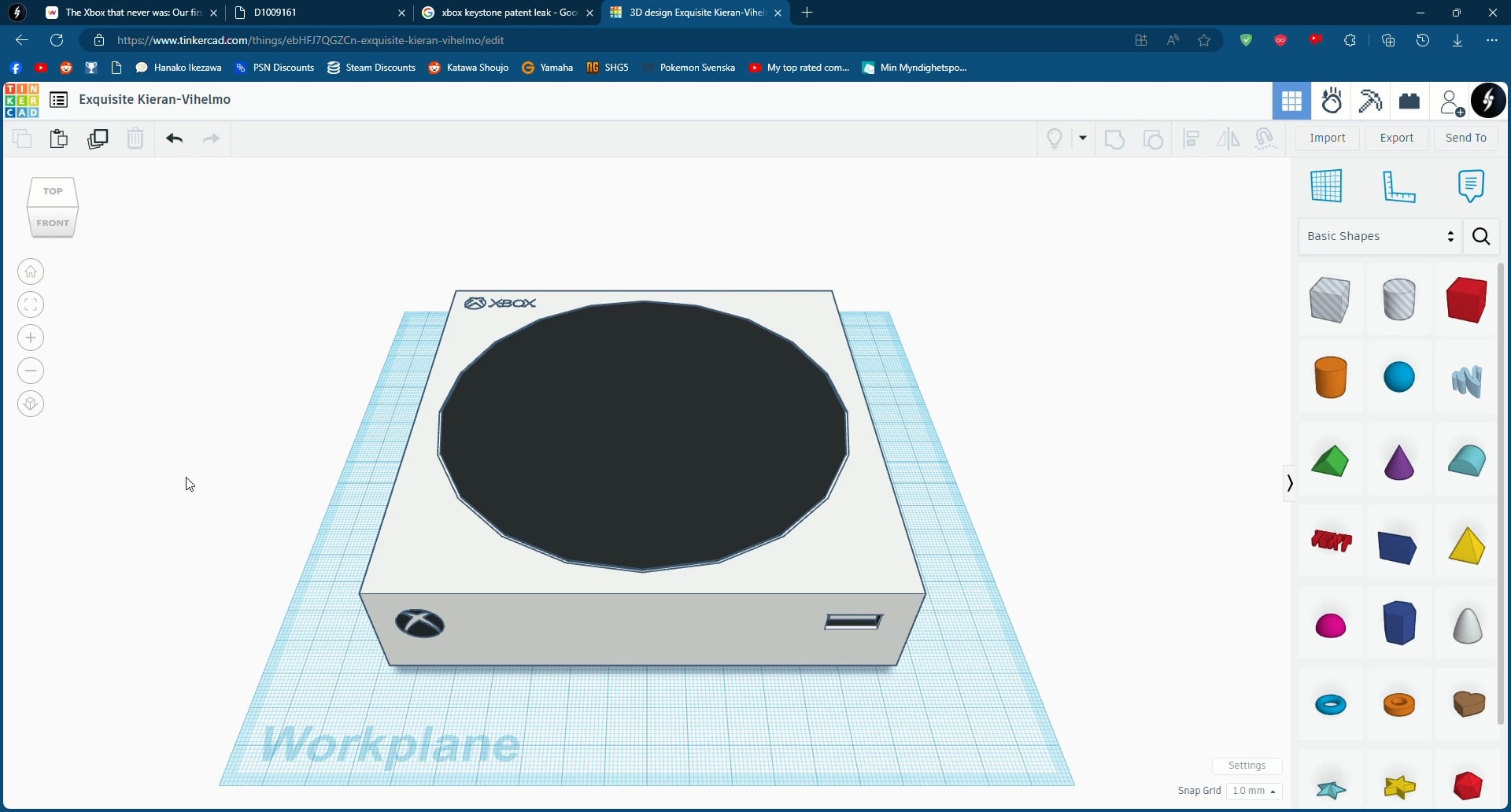Select the Workplane tool icon

[1326, 186]
